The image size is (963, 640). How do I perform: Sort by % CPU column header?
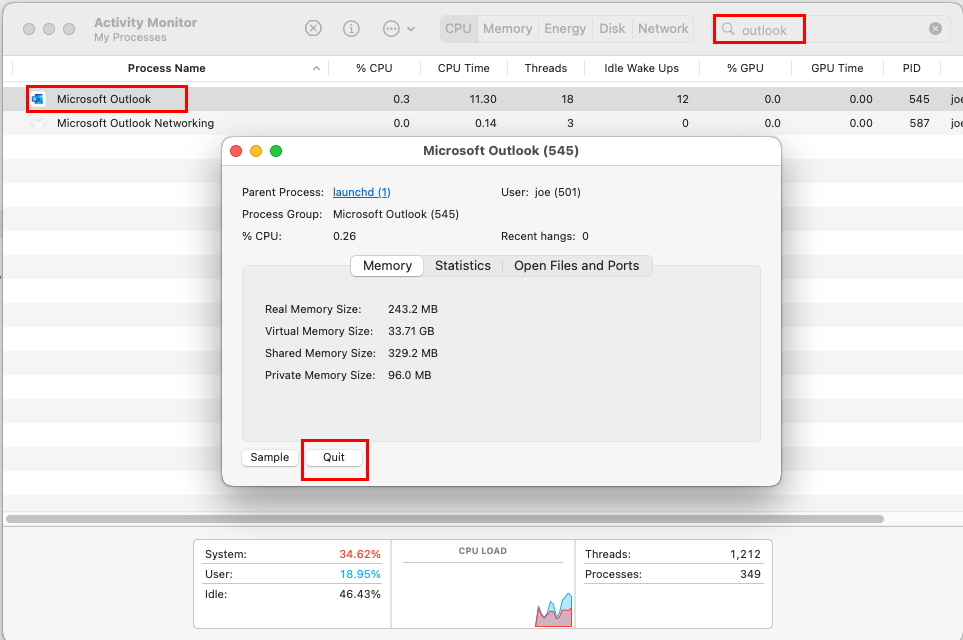coord(374,68)
